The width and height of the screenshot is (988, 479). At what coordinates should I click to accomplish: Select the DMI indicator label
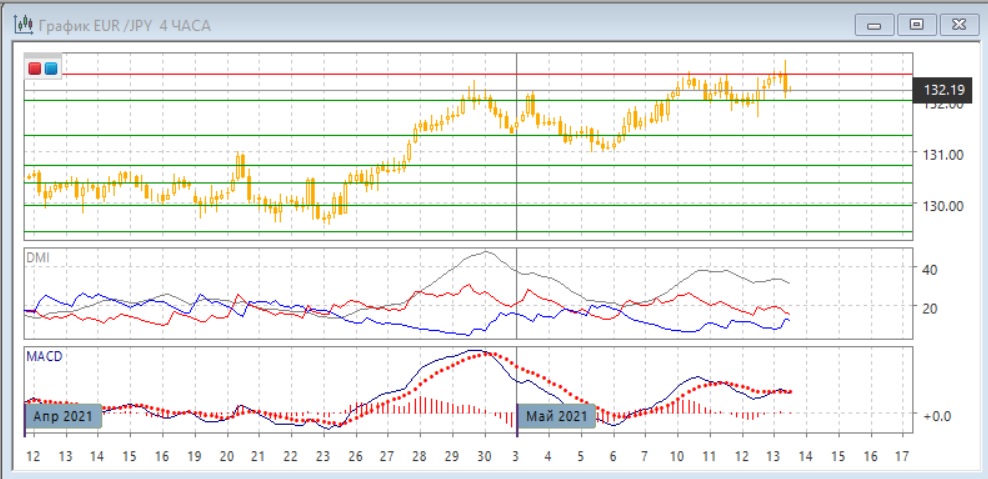37,258
